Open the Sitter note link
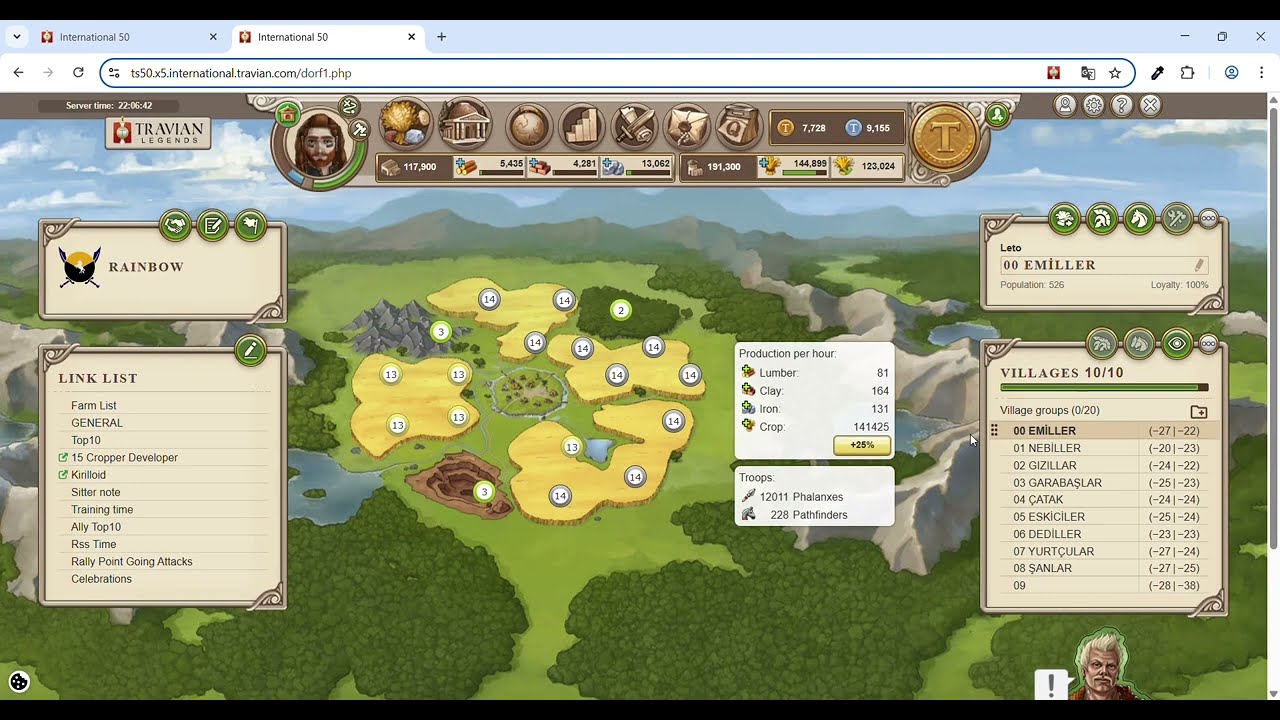The width and height of the screenshot is (1280, 720). (96, 492)
